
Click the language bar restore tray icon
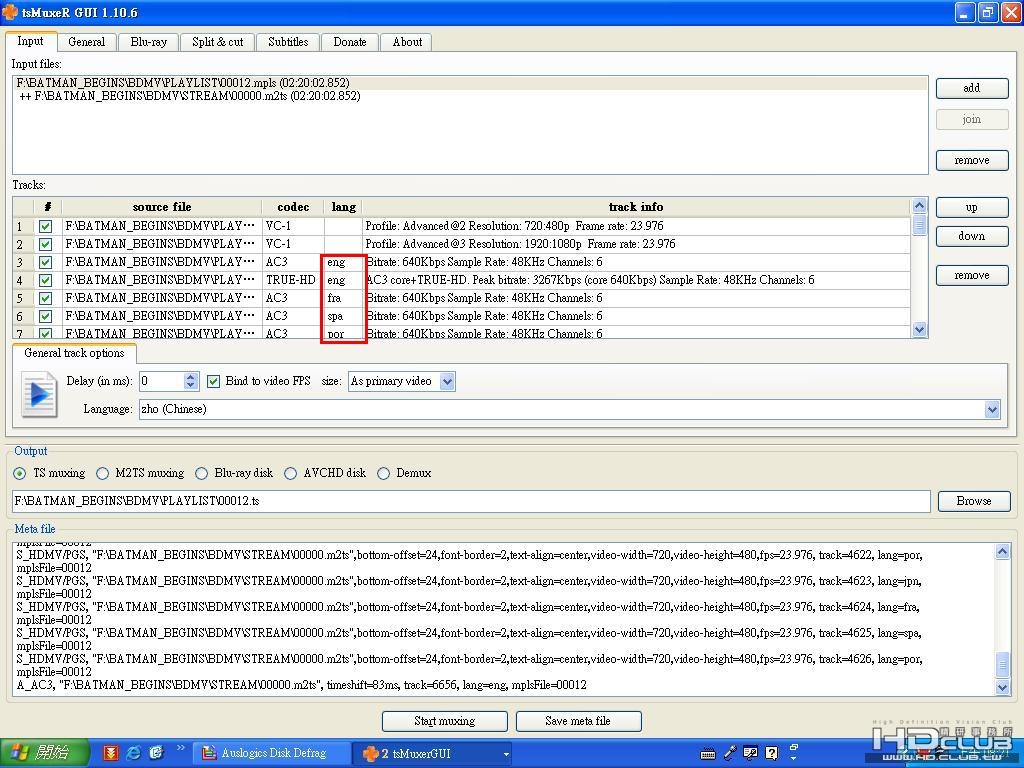pos(794,747)
